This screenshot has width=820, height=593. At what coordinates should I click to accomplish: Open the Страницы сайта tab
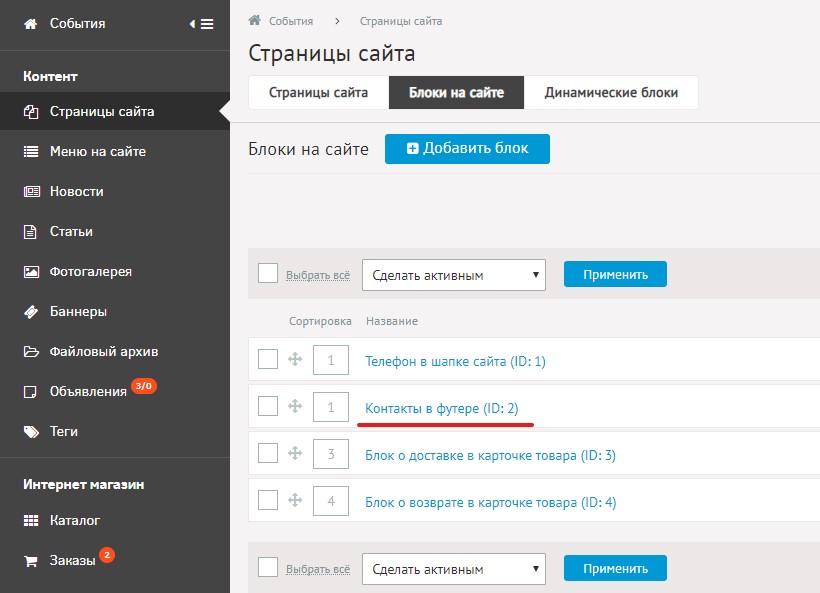point(318,93)
